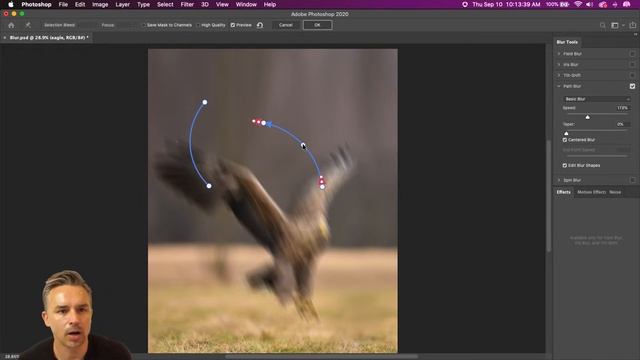This screenshot has height=360, width=640.
Task: Open the Basic Blur type dropdown
Action: (597, 99)
